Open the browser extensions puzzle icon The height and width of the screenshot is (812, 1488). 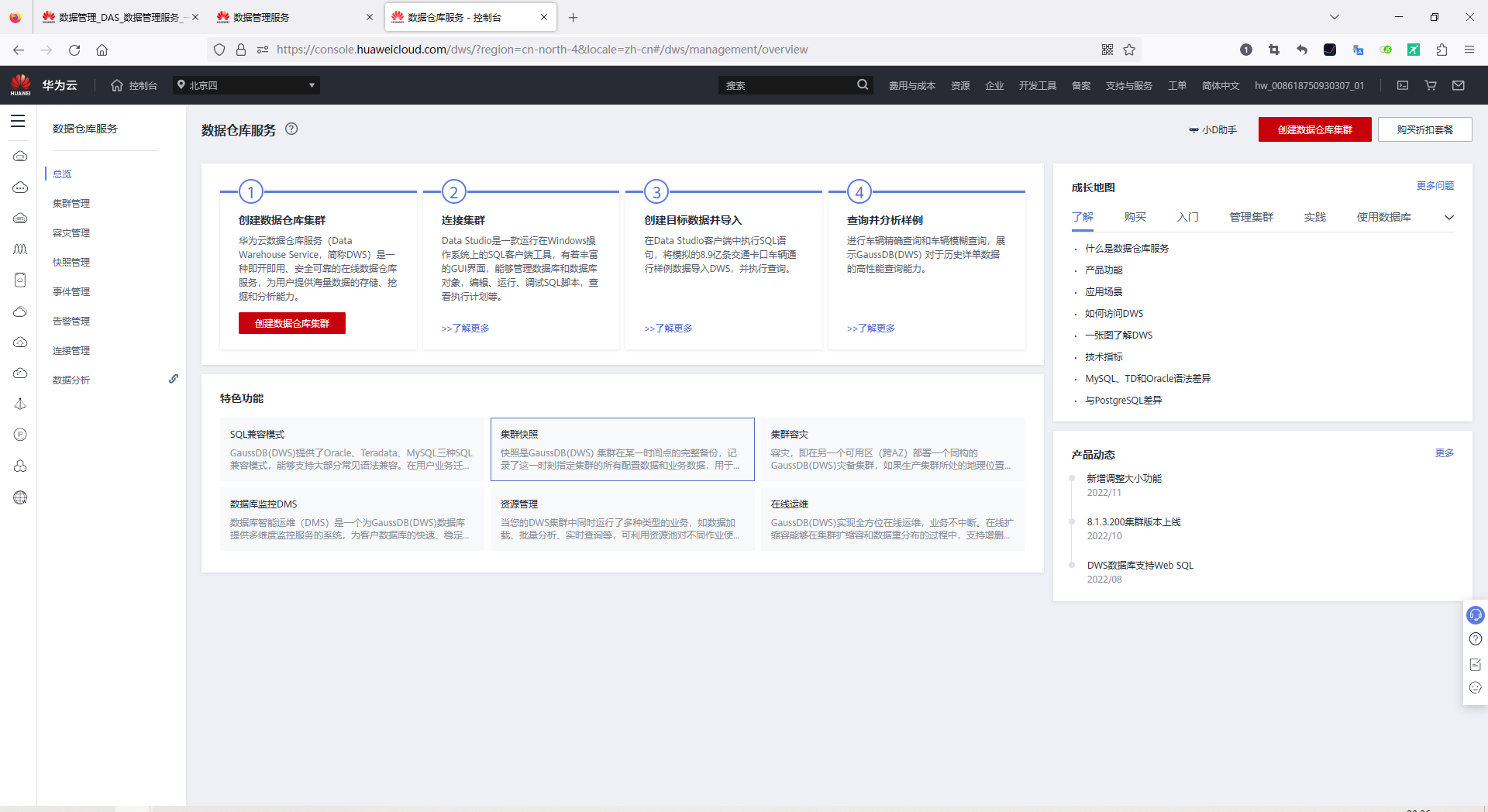click(x=1441, y=50)
